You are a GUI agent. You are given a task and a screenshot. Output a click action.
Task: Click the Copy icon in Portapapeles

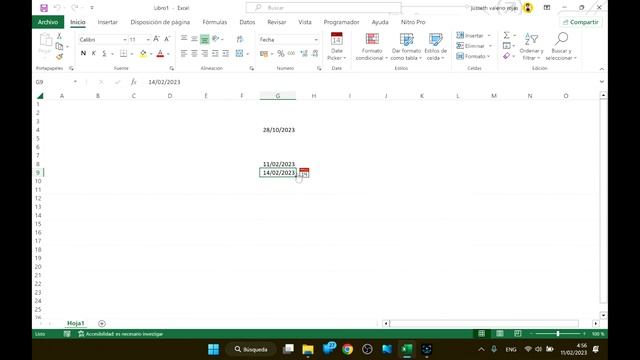click(x=59, y=46)
